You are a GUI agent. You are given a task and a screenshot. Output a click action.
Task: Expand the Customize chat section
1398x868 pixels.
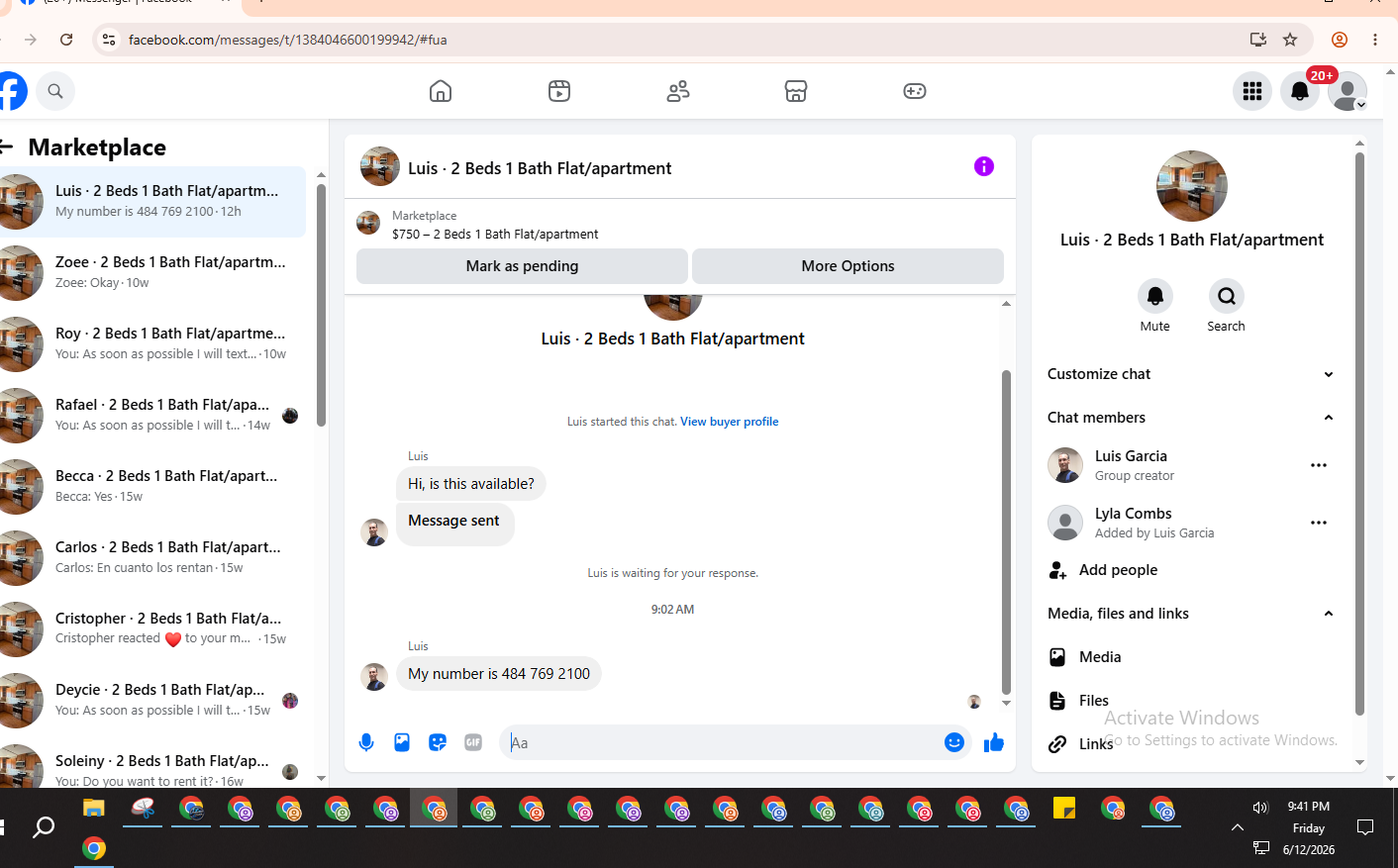tap(1192, 374)
